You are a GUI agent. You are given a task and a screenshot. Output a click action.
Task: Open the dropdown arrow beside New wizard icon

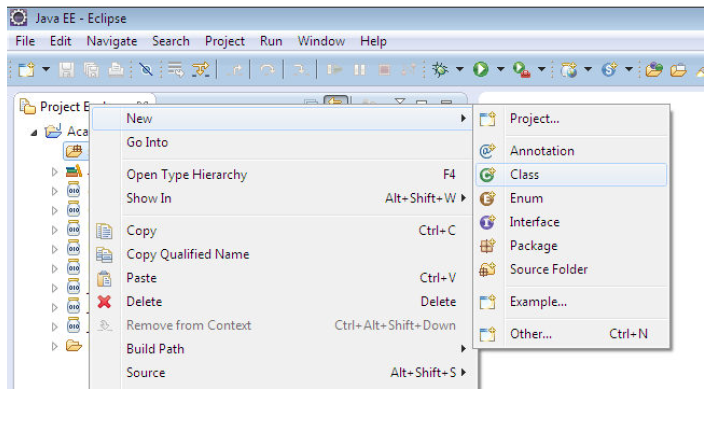(46, 70)
